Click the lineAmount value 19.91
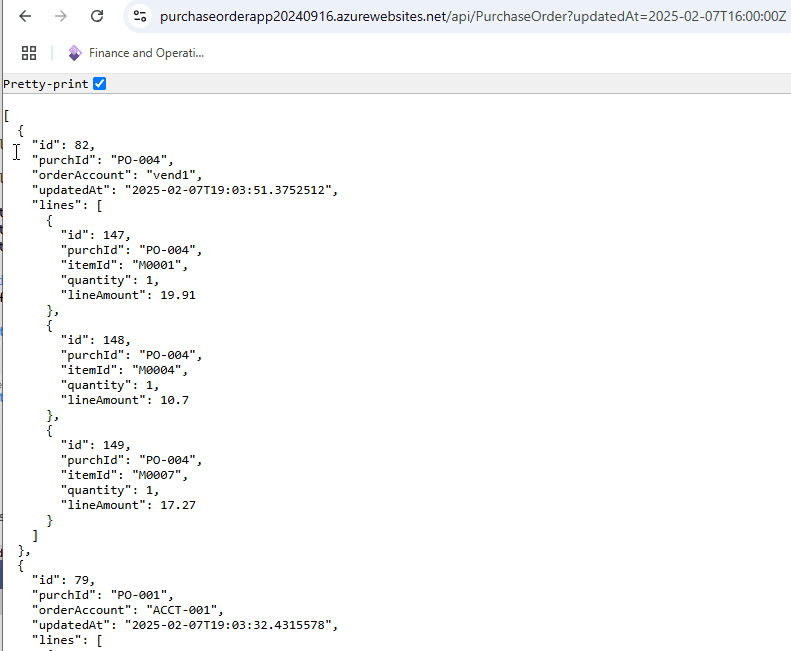This screenshot has width=791, height=651. point(178,295)
